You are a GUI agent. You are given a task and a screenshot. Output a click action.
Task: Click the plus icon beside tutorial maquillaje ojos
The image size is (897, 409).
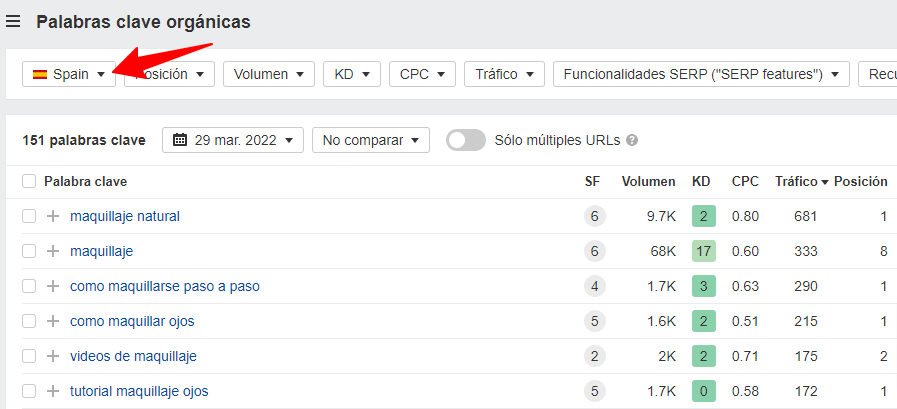53,391
